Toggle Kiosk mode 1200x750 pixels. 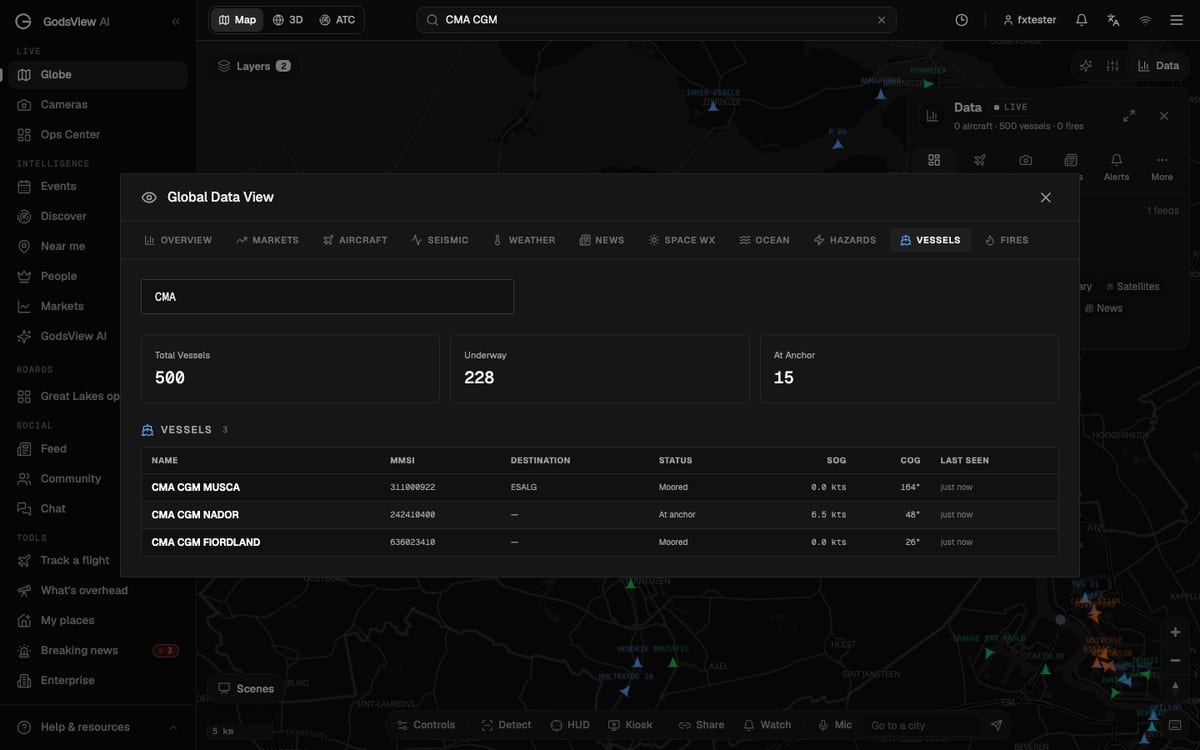[x=630, y=725]
